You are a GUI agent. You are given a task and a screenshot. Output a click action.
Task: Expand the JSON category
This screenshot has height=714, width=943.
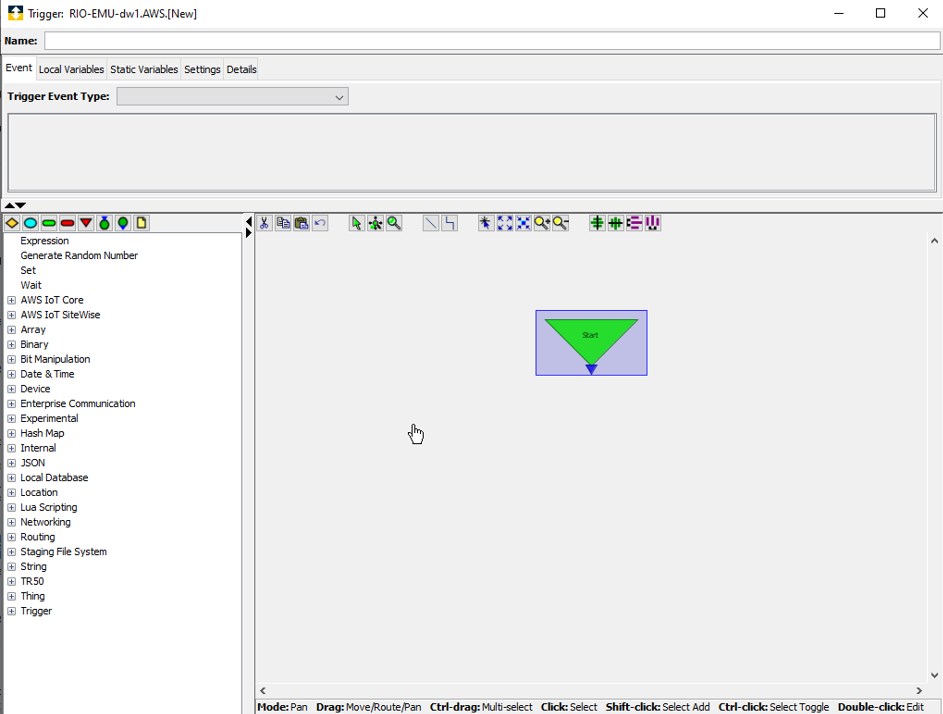(11, 463)
